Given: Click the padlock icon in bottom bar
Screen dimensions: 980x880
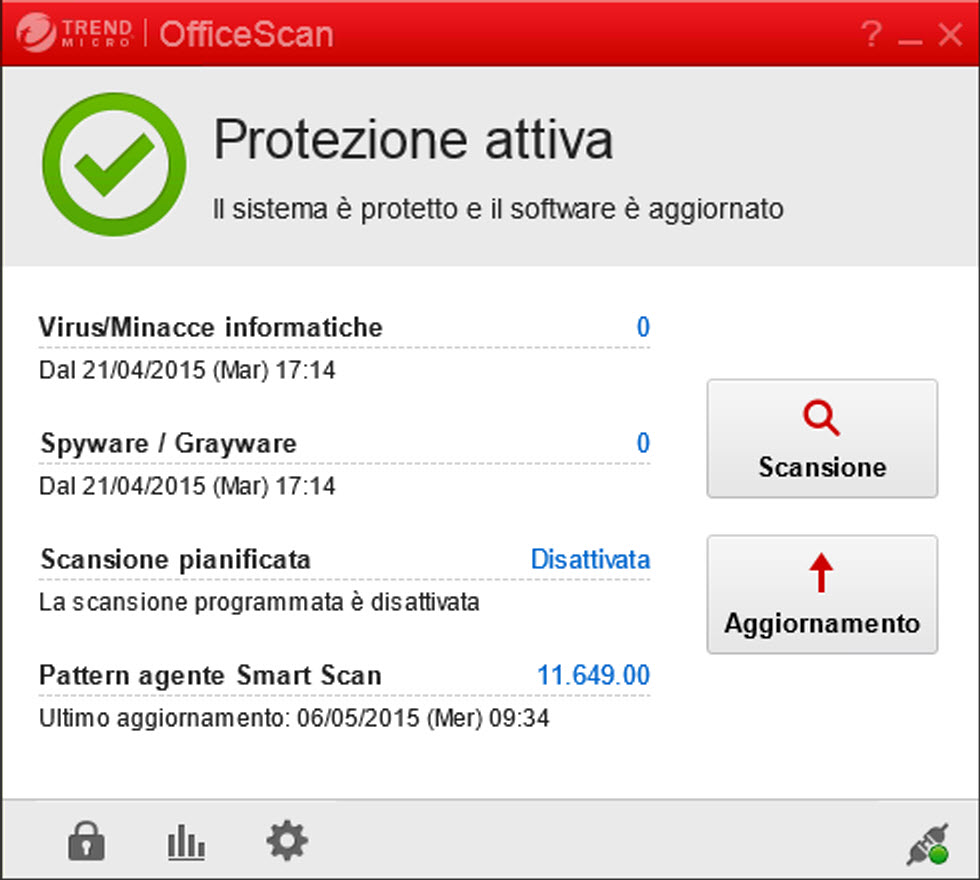Looking at the screenshot, I should pyautogui.click(x=86, y=842).
